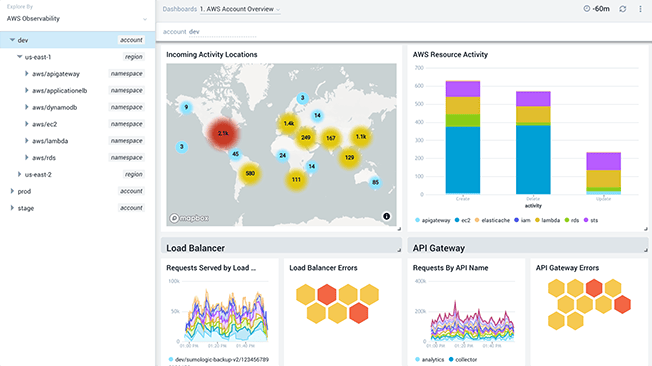The height and width of the screenshot is (366, 652).
Task: Select the aws/lambda tree row
Action: click(x=77, y=141)
